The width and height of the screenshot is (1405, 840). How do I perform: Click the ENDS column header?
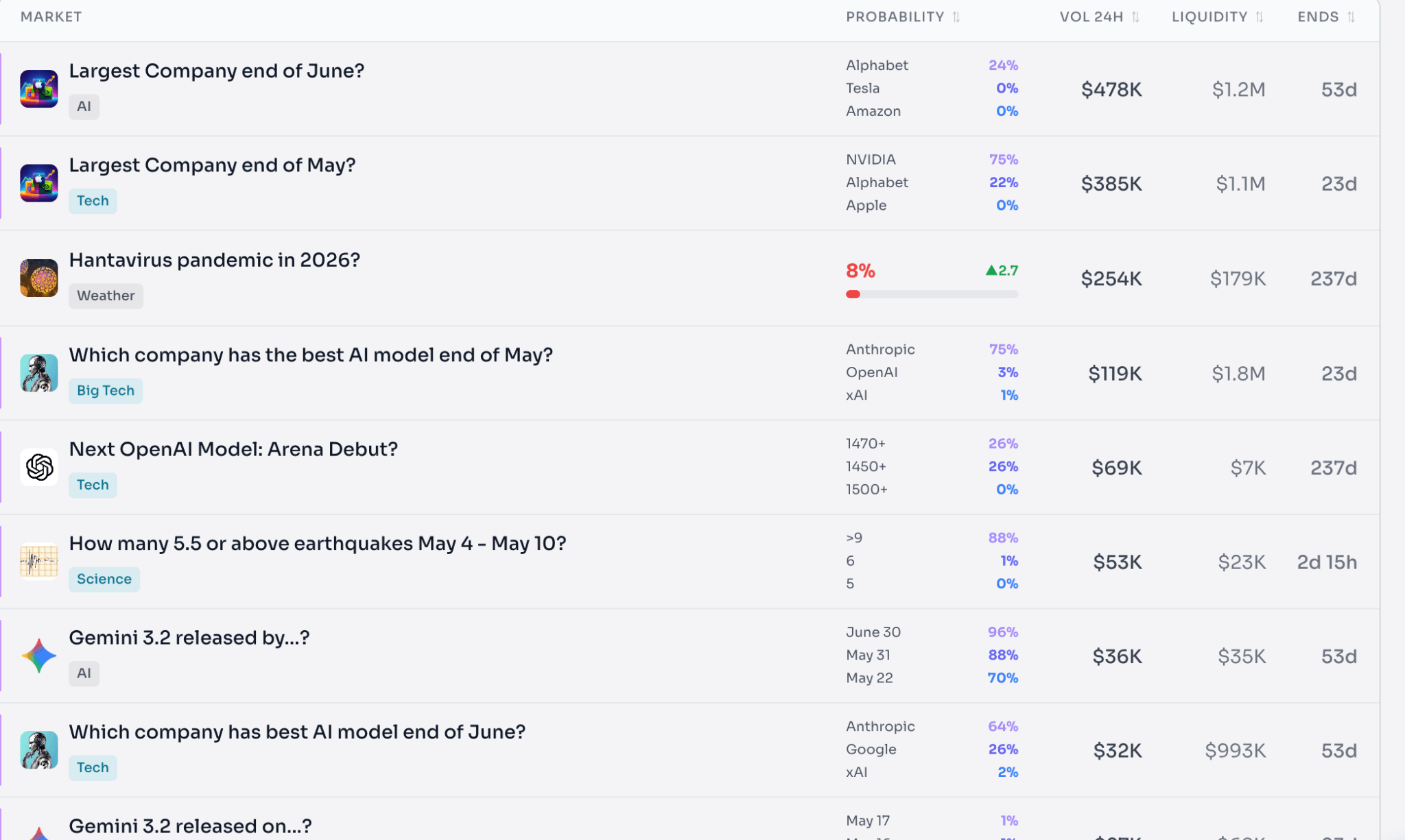(x=1318, y=17)
